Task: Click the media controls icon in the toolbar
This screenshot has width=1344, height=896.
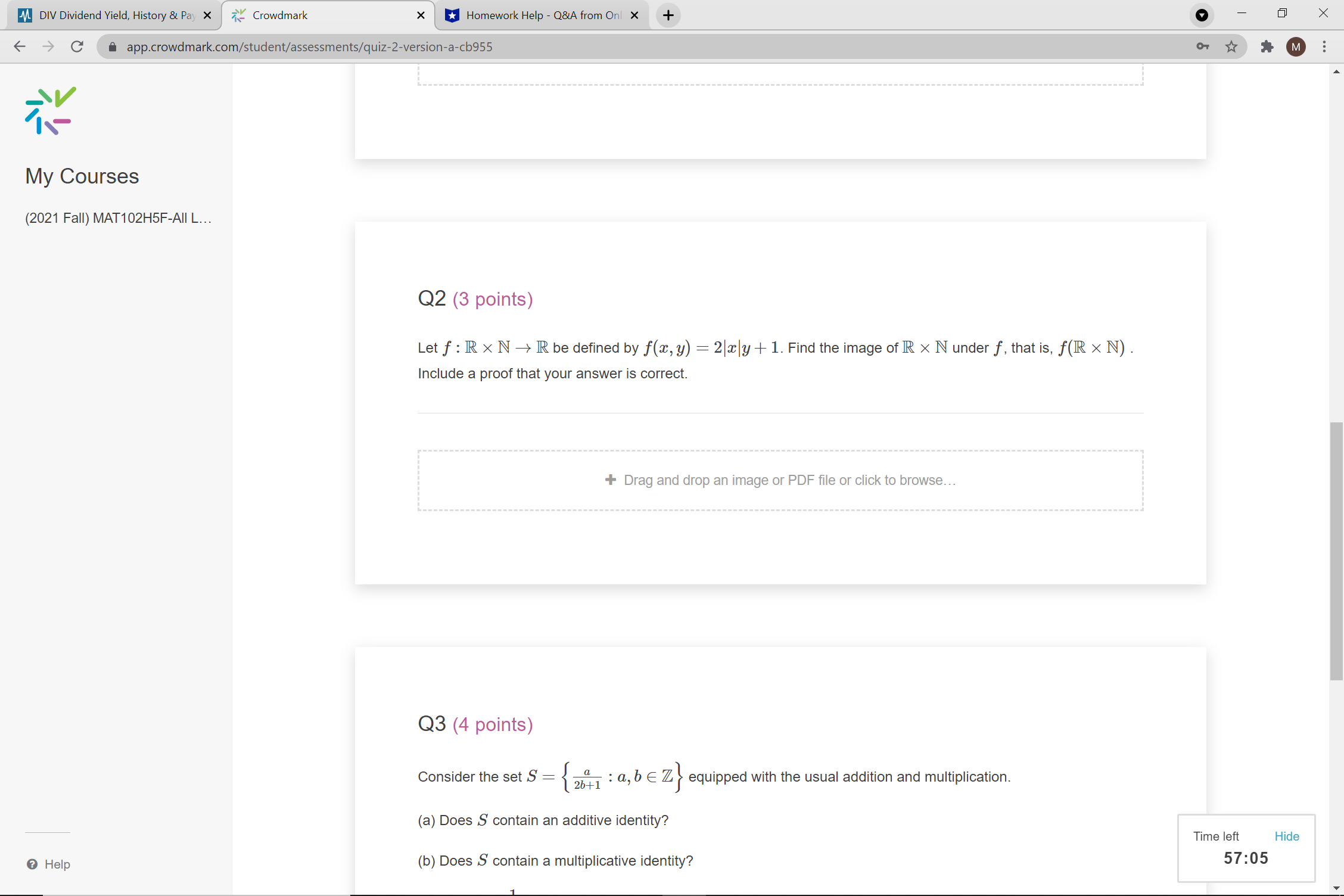Action: tap(1202, 15)
